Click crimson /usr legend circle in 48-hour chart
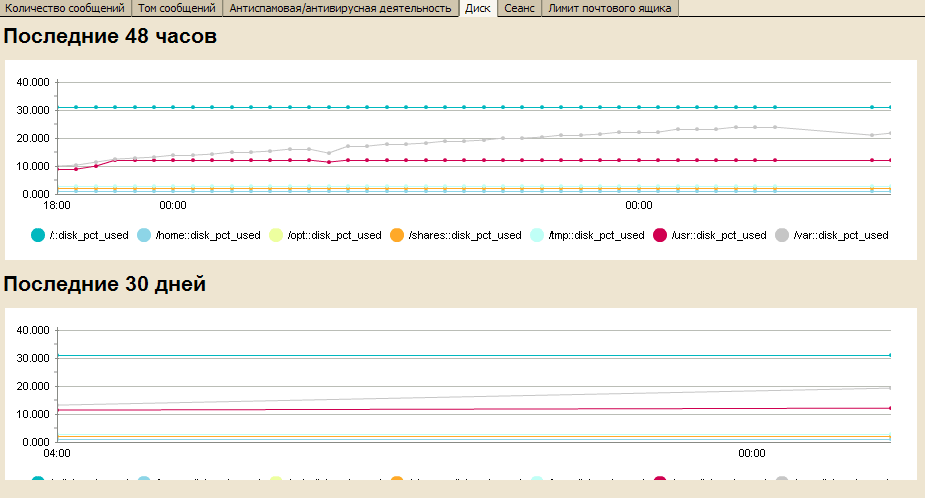Image resolution: width=925 pixels, height=498 pixels. [x=660, y=235]
